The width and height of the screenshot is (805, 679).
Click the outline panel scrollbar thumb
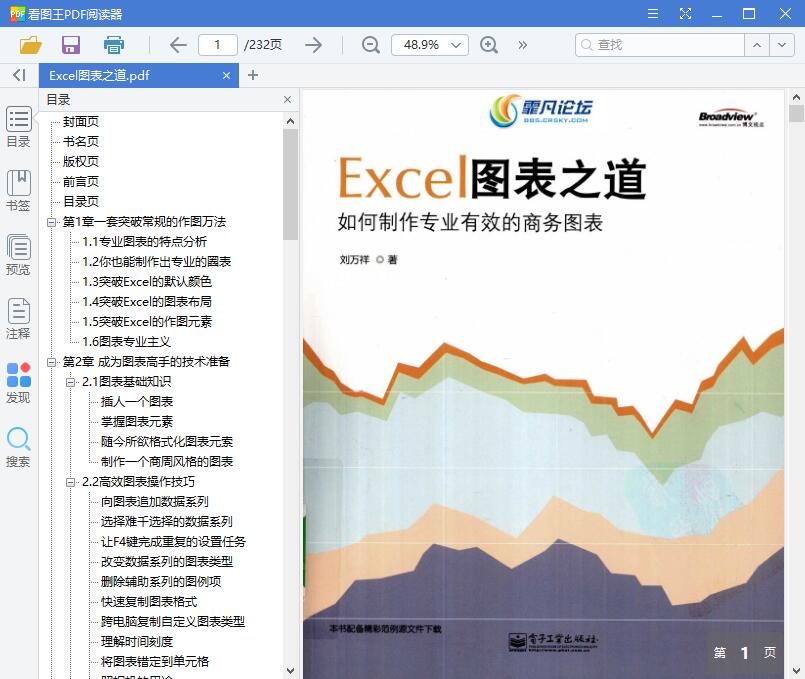pyautogui.click(x=291, y=184)
